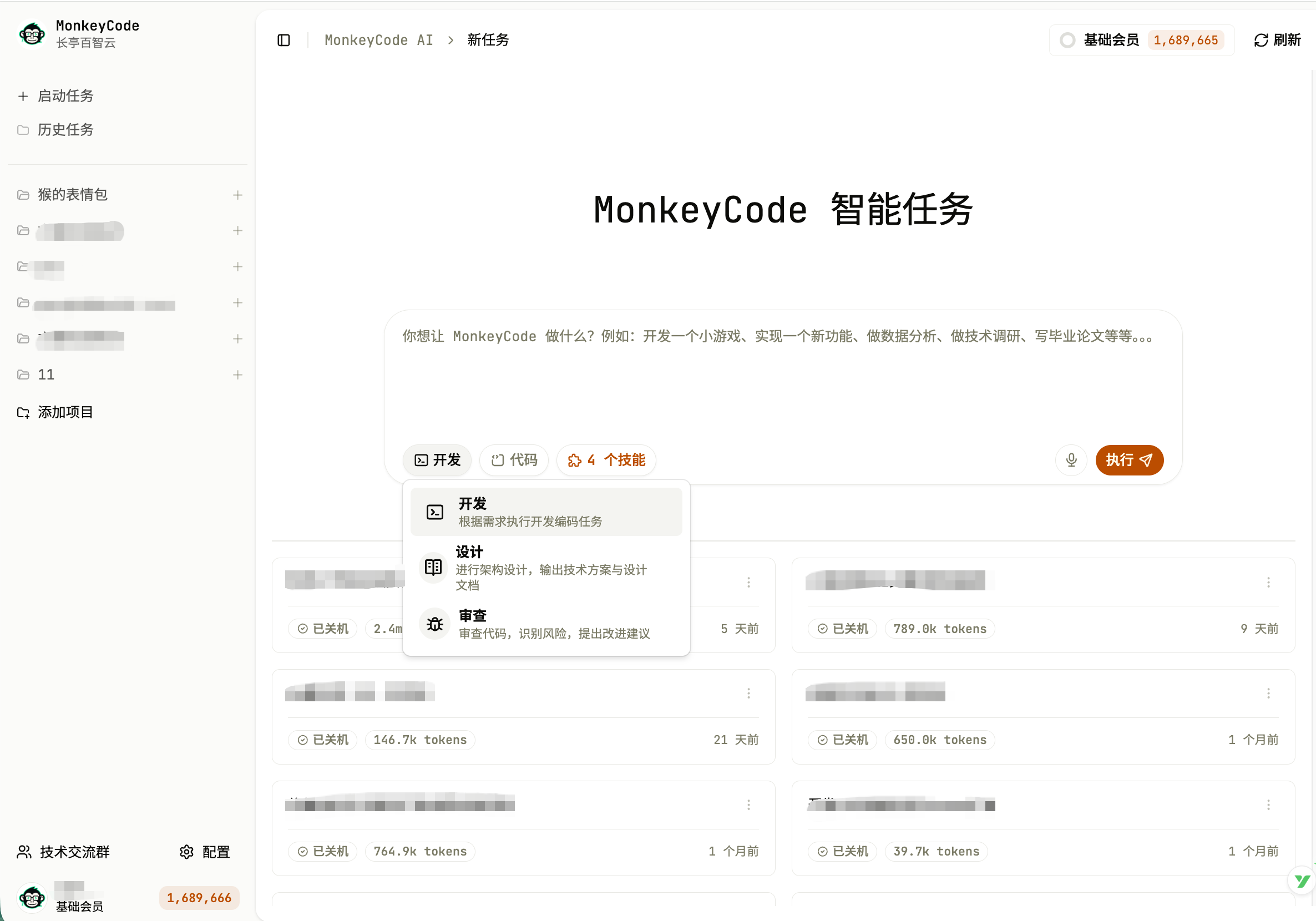Click the plus icon beside 猴的表情包
Viewport: 1316px width, 921px height.
[x=238, y=195]
